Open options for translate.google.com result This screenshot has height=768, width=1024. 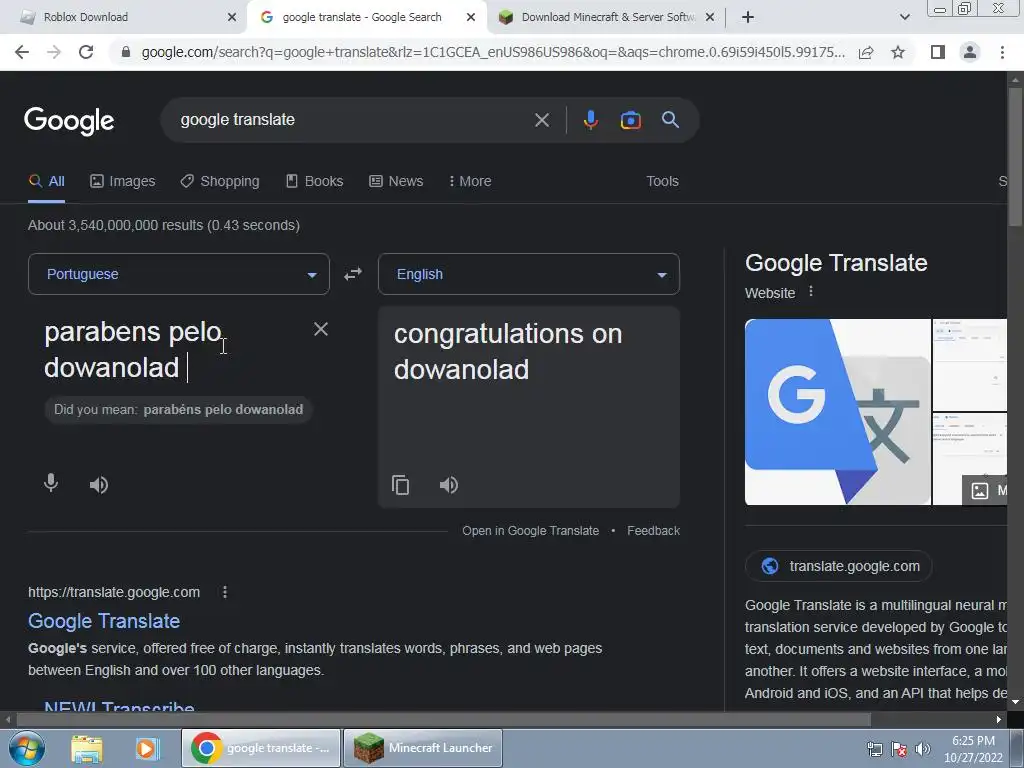tap(225, 592)
